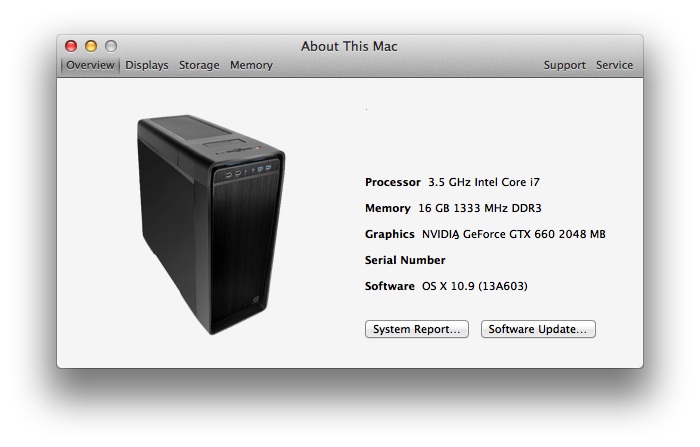Screen dimensions: 700x447
Task: Open the Memory tab
Action: pyautogui.click(x=251, y=65)
